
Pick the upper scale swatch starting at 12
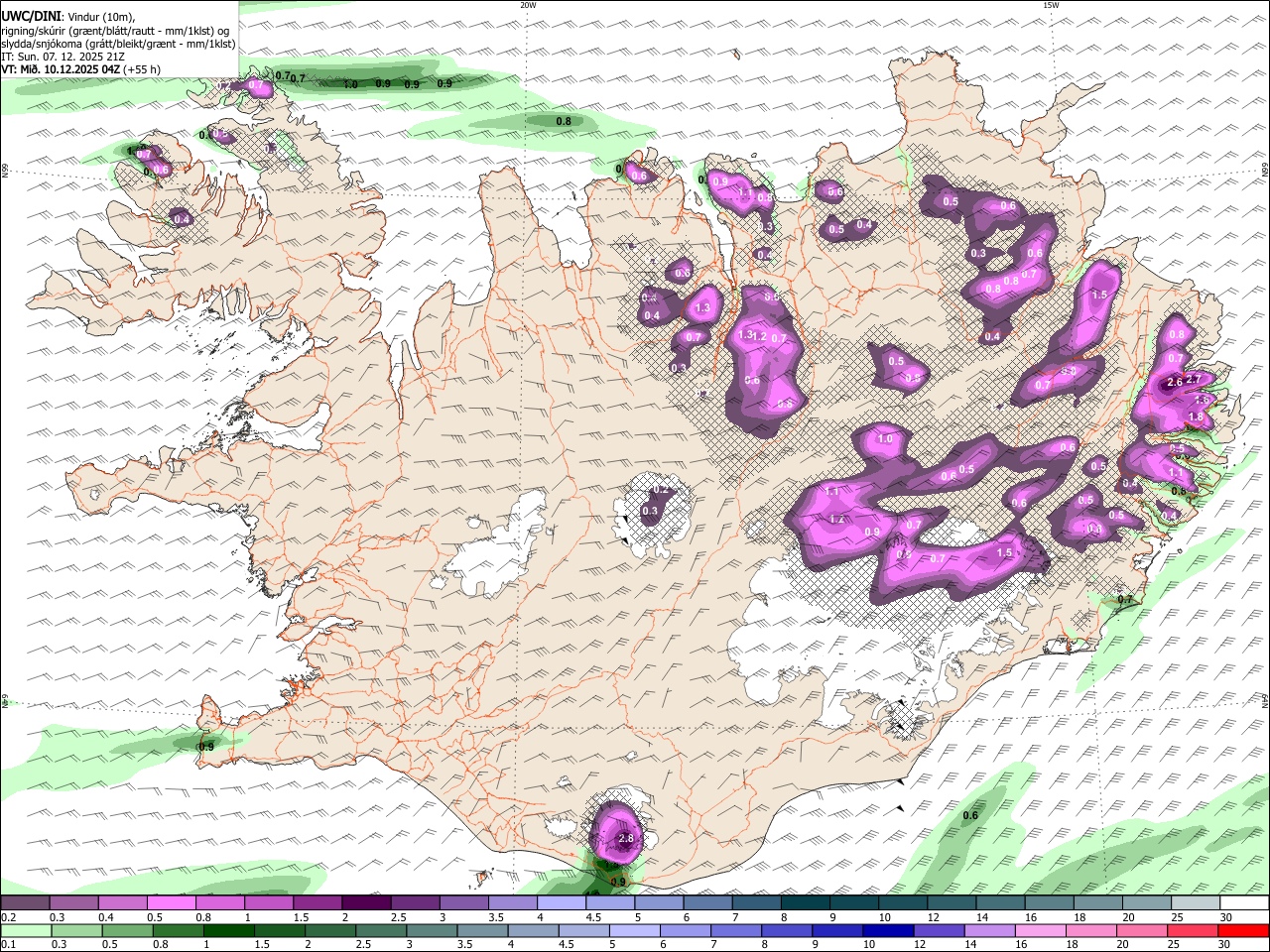pos(950,903)
